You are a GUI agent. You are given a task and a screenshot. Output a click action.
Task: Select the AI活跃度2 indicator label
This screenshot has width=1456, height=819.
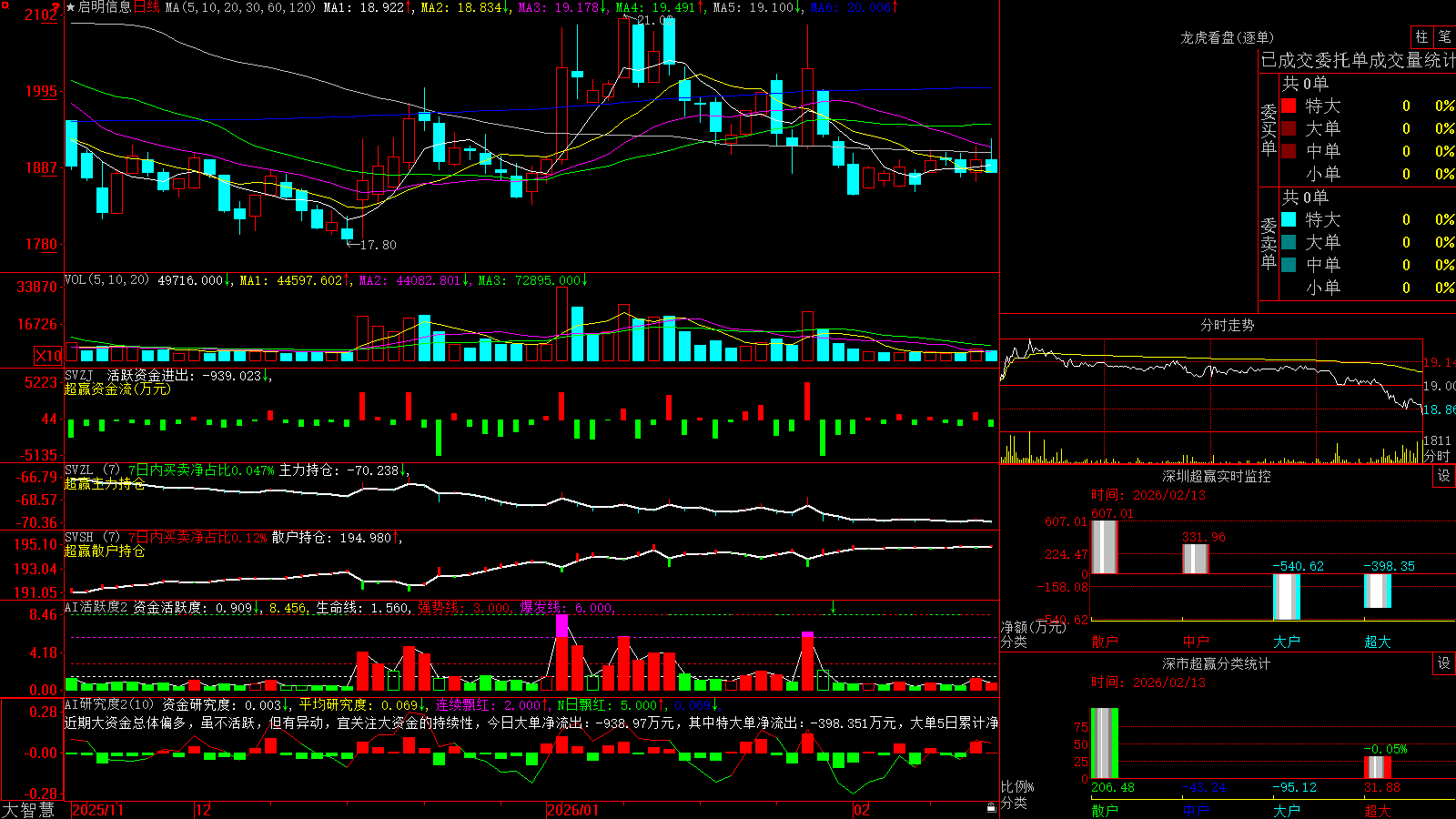[96, 608]
